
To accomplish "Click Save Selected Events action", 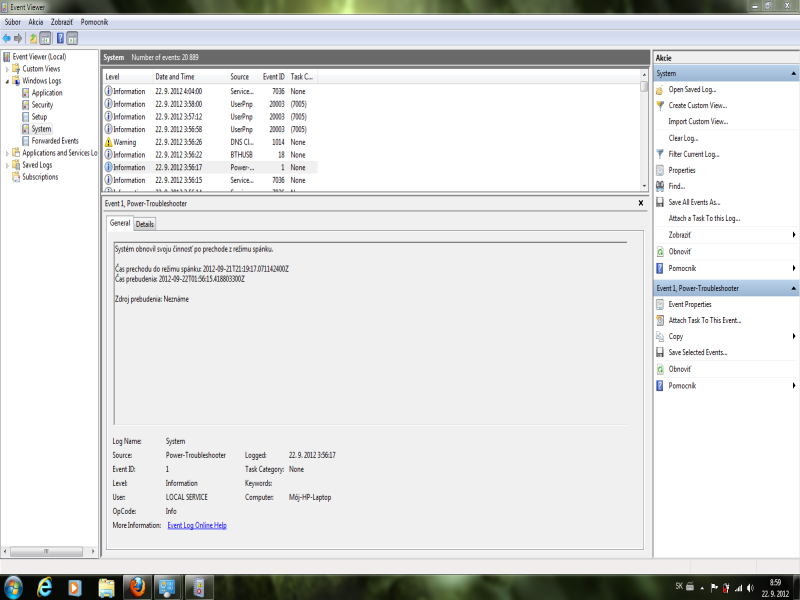I will (697, 353).
